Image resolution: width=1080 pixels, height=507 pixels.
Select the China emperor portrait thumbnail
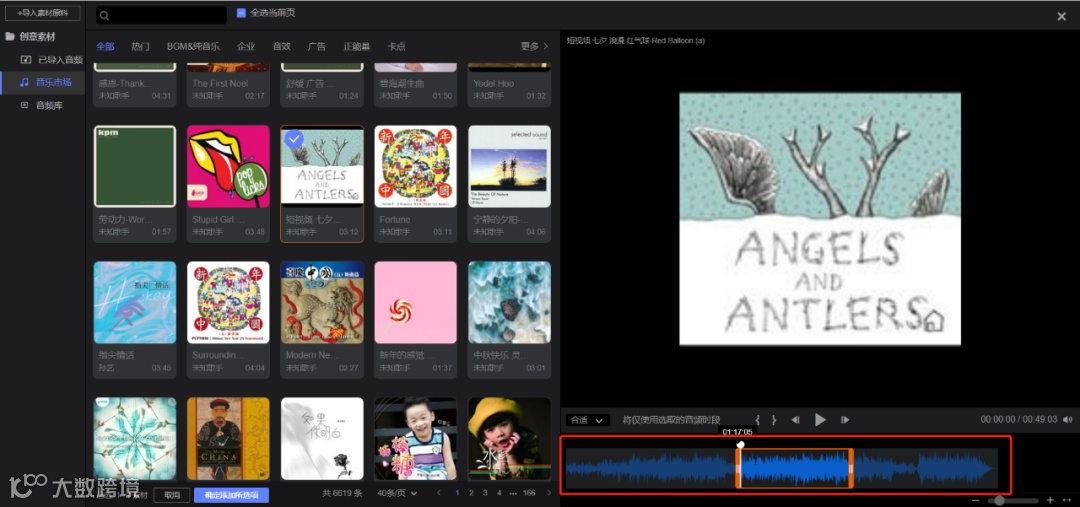[x=229, y=439]
